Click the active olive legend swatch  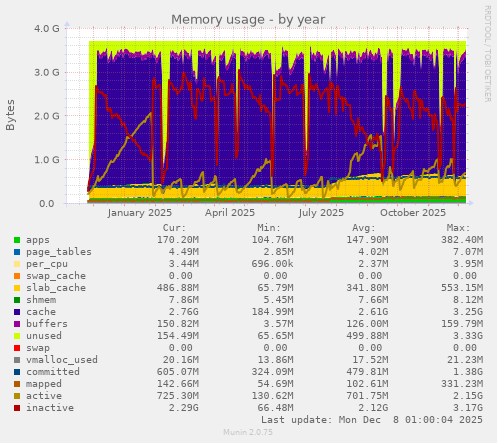coord(17,396)
